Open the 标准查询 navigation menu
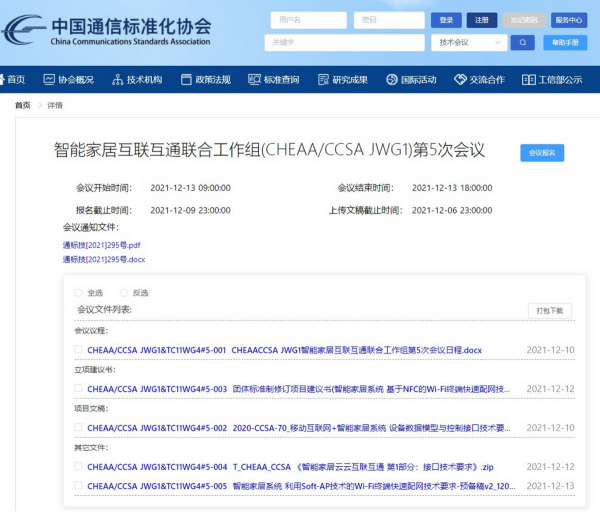 click(274, 80)
